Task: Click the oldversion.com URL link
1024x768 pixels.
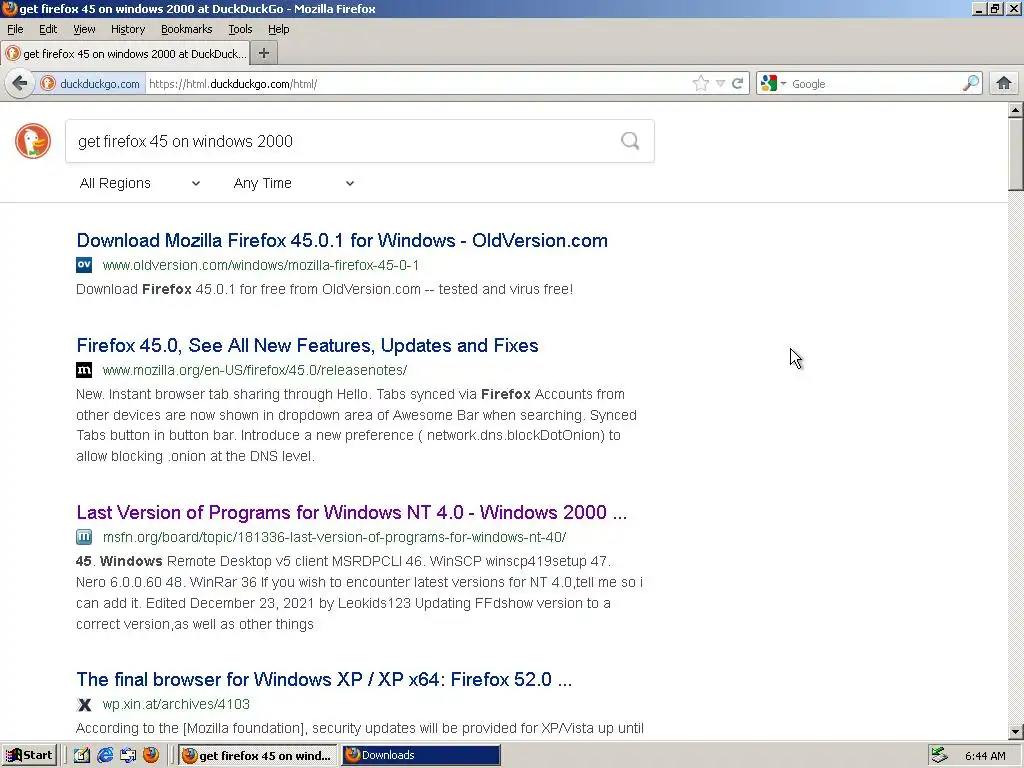Action: tap(261, 265)
